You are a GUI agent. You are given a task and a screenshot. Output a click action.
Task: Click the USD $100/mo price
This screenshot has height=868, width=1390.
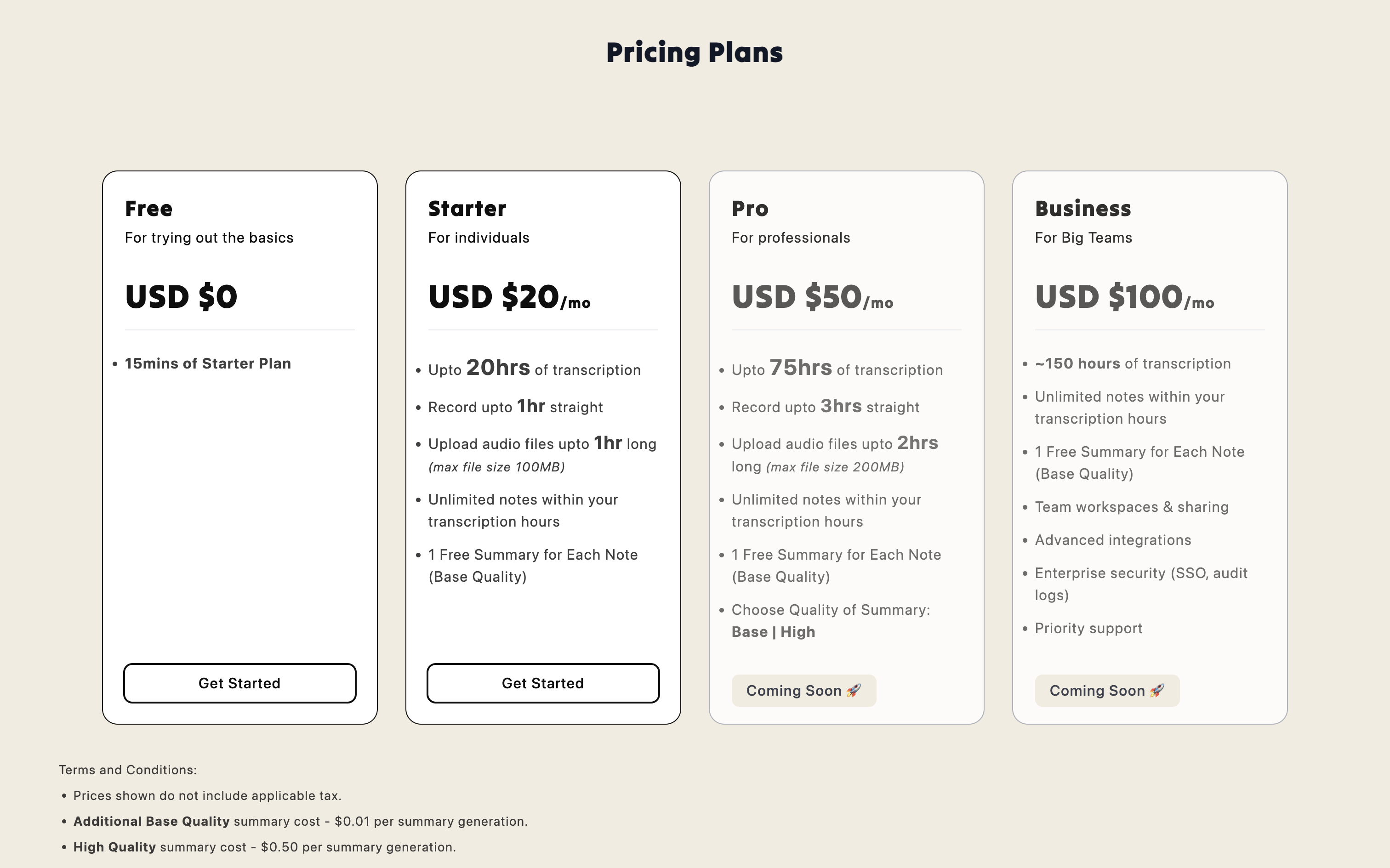(x=1124, y=297)
